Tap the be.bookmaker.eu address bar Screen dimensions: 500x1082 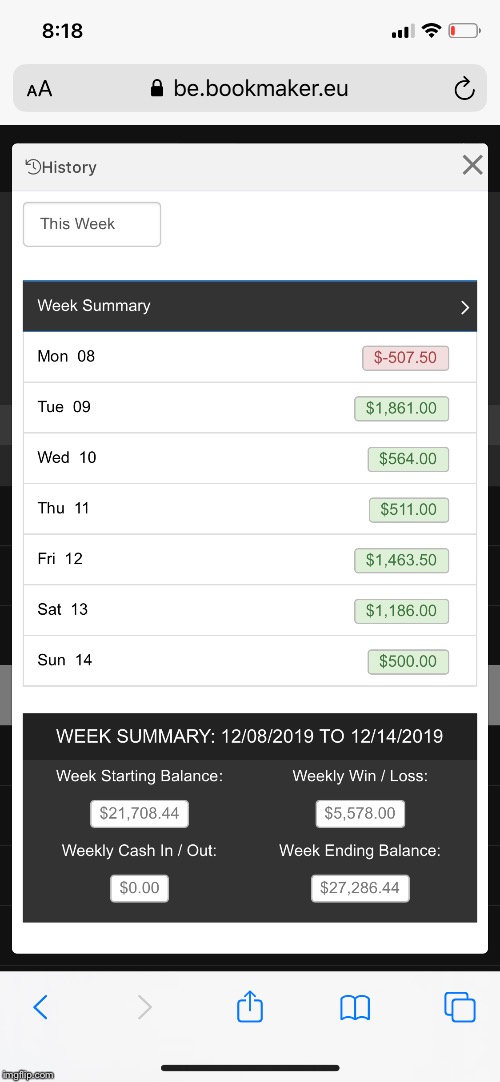pyautogui.click(x=250, y=88)
